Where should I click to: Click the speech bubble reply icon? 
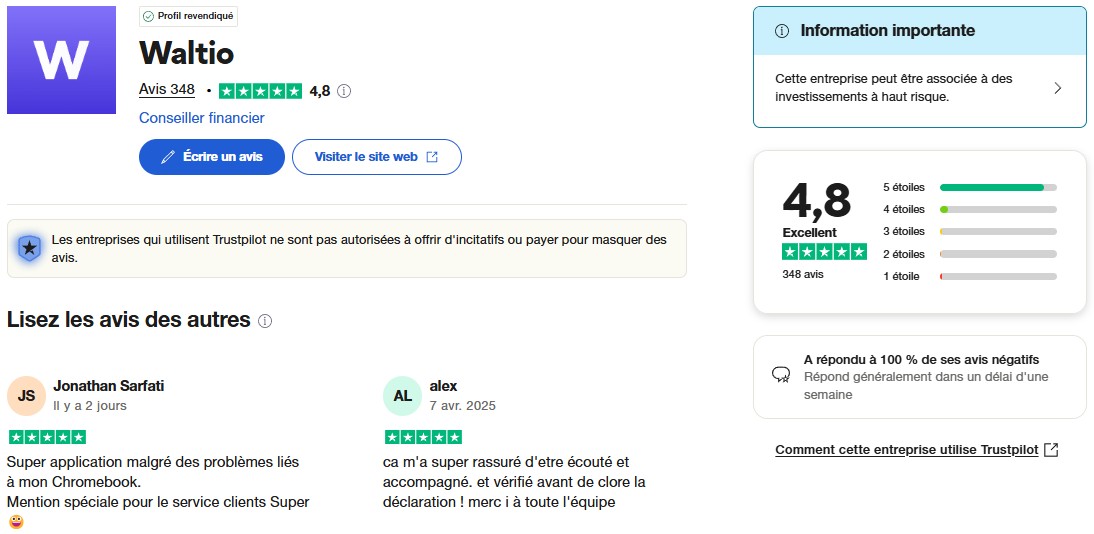[781, 375]
